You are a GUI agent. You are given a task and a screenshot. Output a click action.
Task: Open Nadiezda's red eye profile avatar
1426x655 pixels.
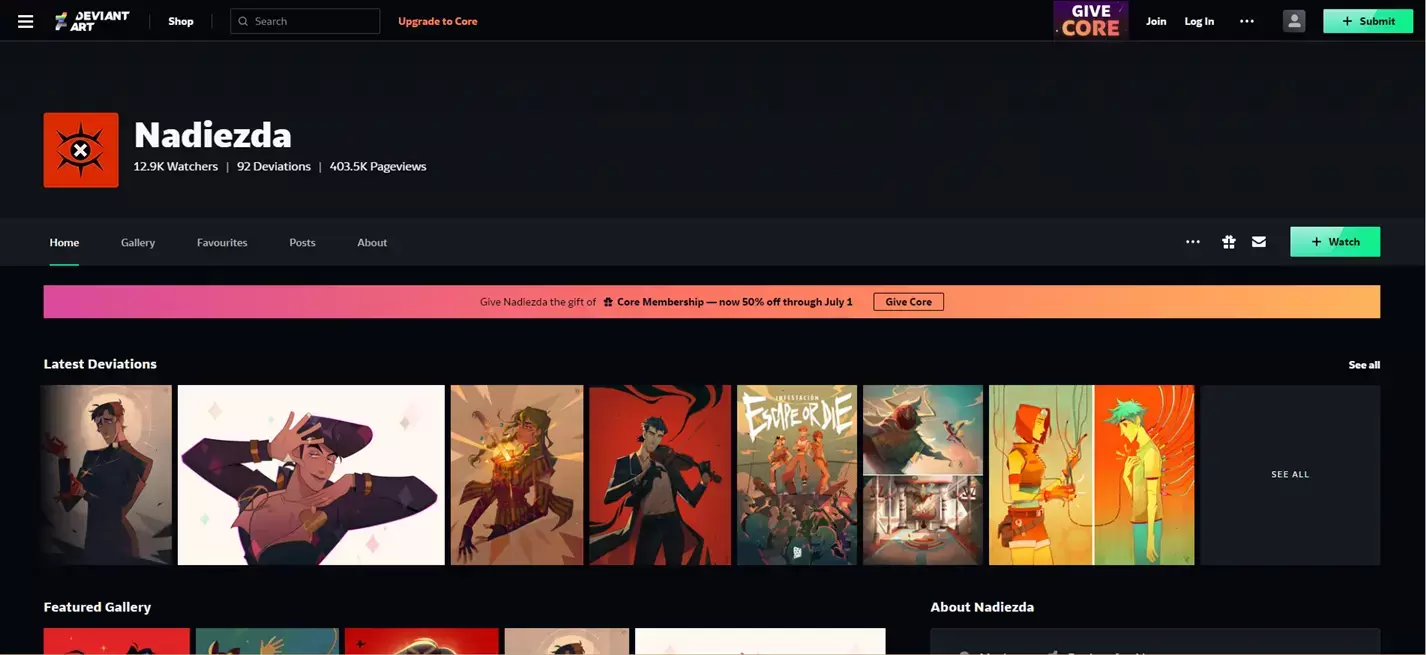point(81,150)
